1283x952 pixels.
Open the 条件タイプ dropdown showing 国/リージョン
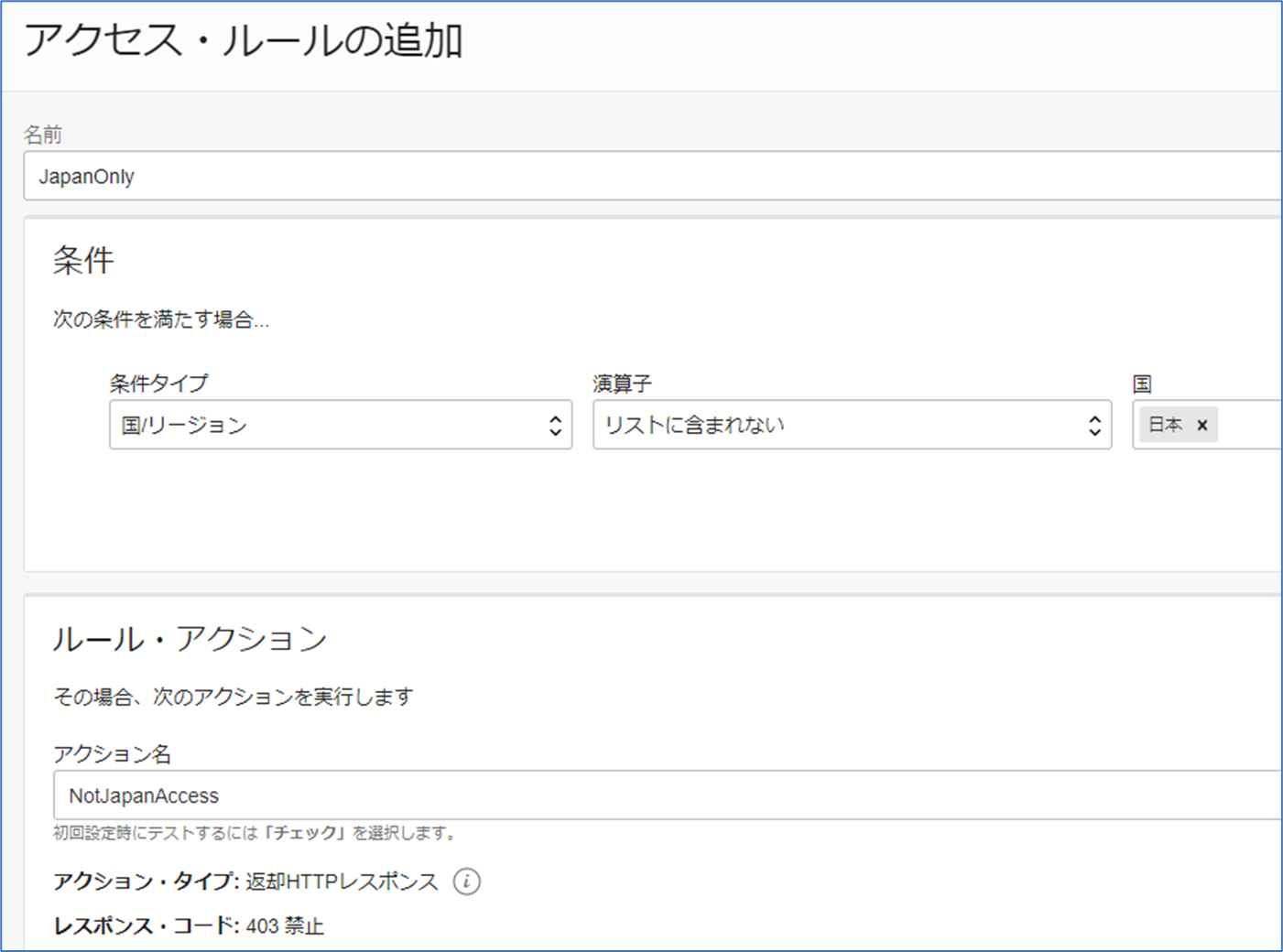(341, 425)
